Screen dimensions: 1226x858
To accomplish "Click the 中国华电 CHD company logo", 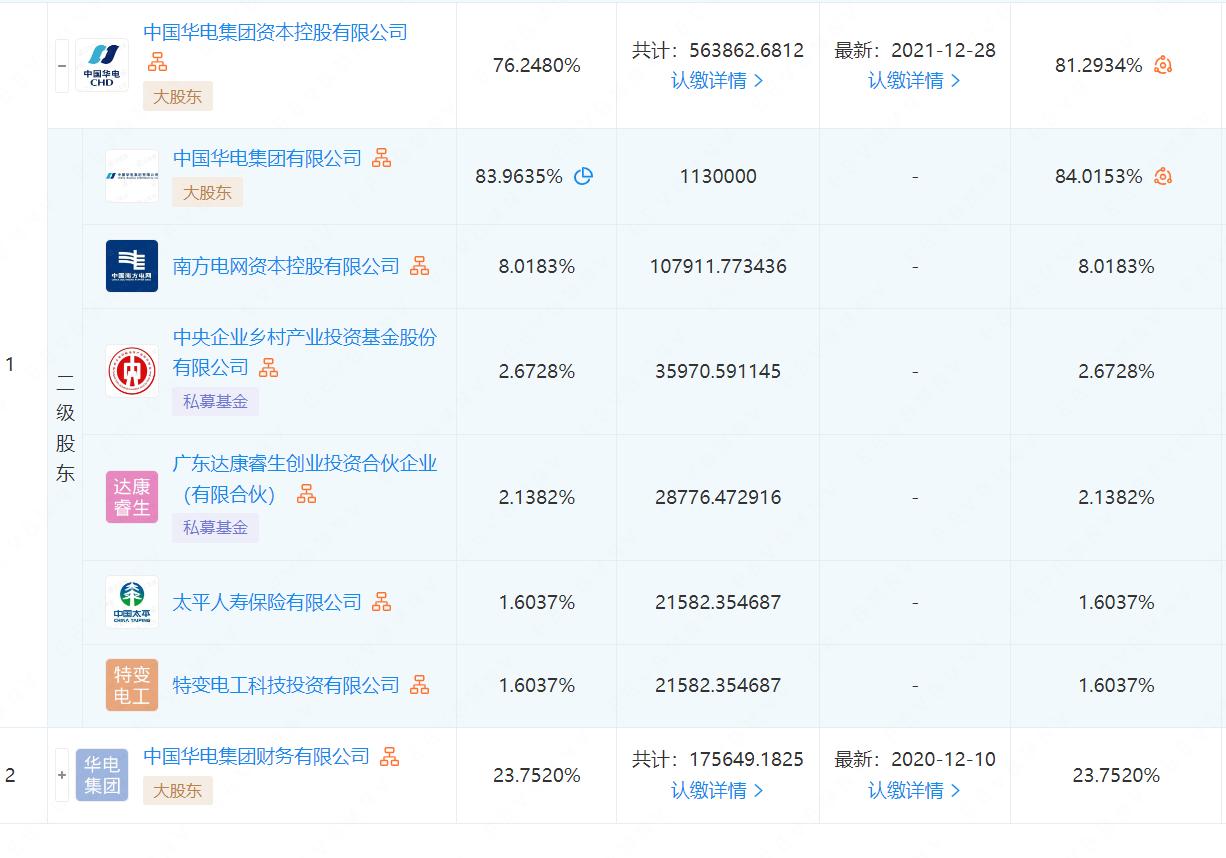I will click(x=100, y=64).
